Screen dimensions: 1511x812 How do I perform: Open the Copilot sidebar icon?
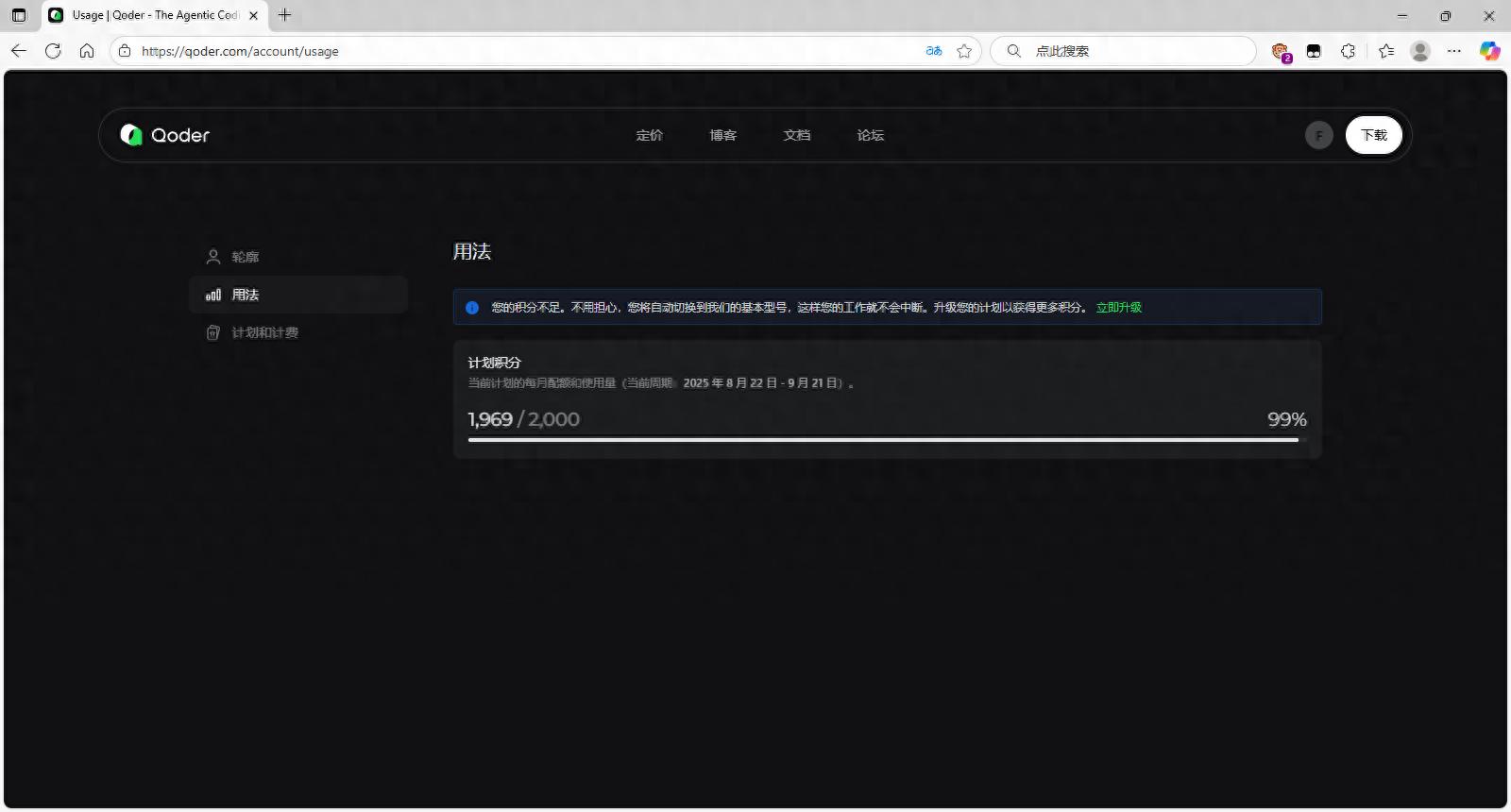(1490, 51)
